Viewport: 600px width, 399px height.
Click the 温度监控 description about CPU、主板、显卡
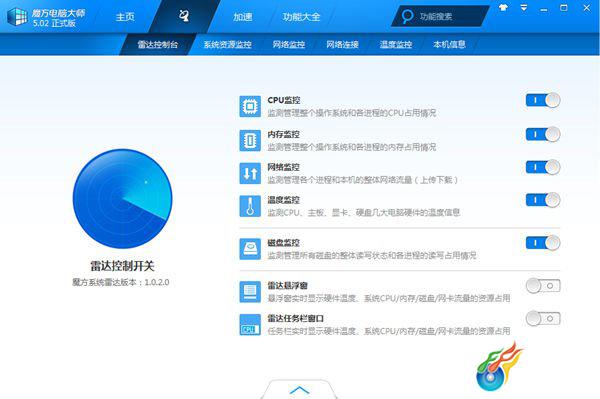364,213
